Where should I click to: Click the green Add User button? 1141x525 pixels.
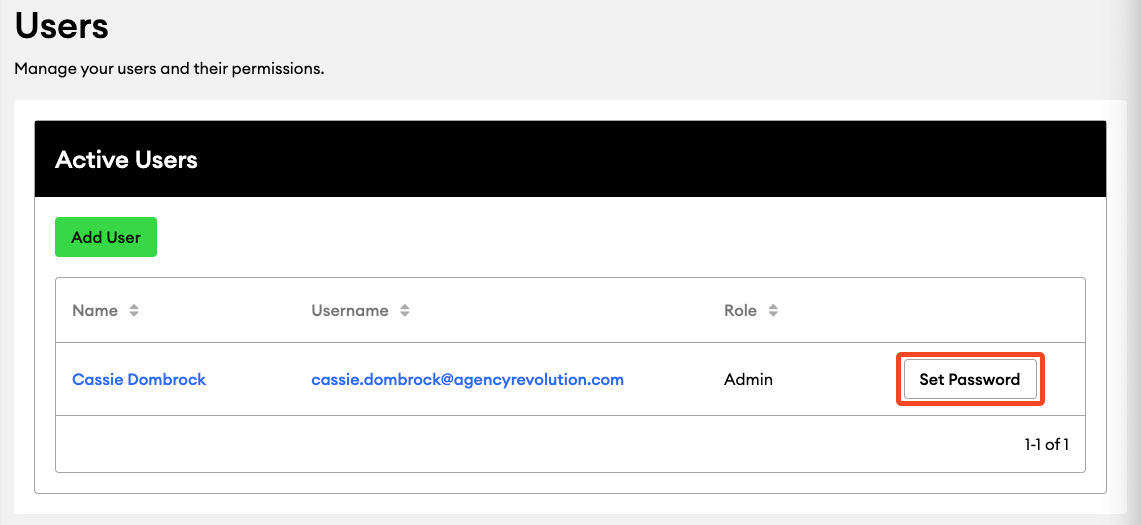pyautogui.click(x=106, y=237)
